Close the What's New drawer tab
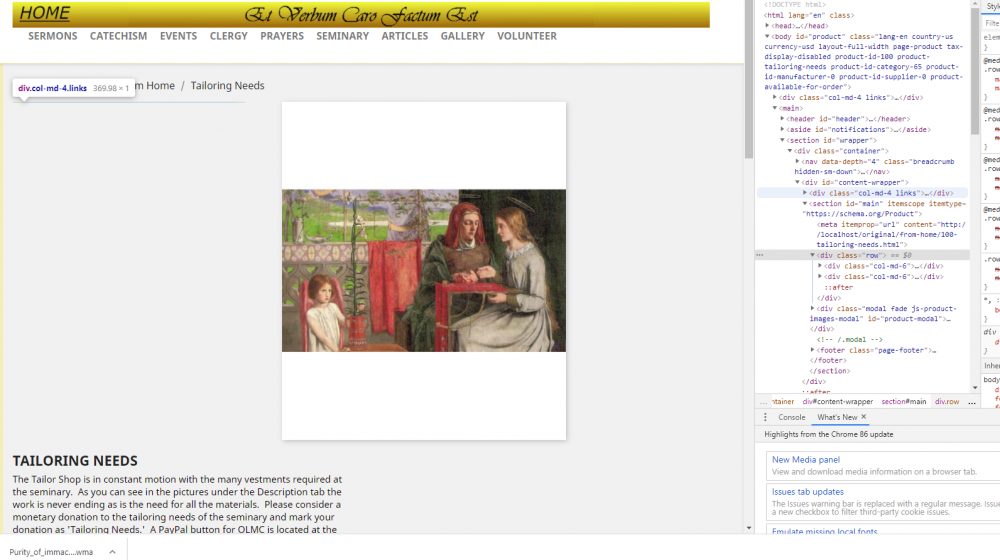 pos(864,416)
